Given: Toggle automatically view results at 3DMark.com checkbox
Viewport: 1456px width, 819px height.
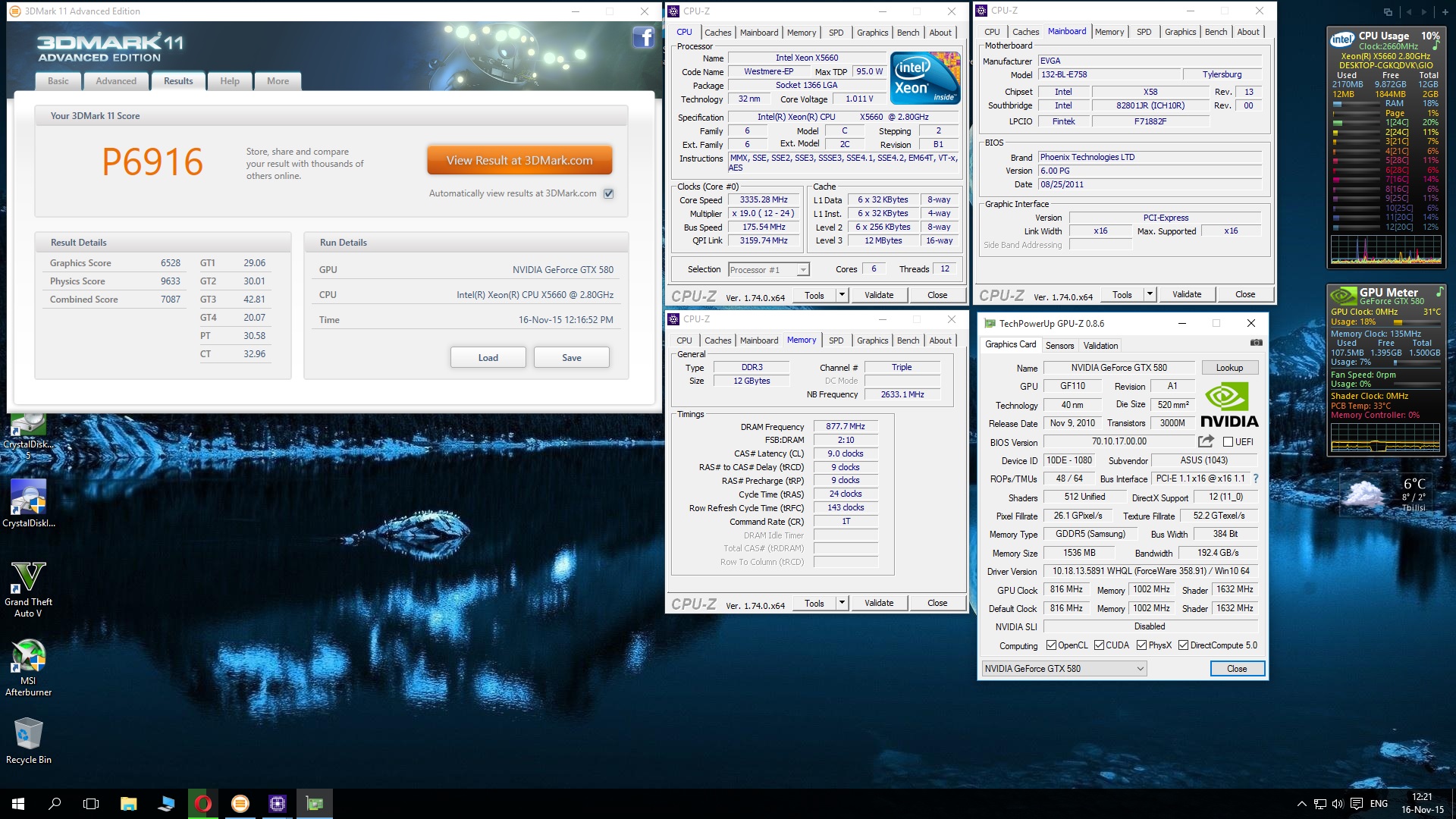Looking at the screenshot, I should coord(608,193).
